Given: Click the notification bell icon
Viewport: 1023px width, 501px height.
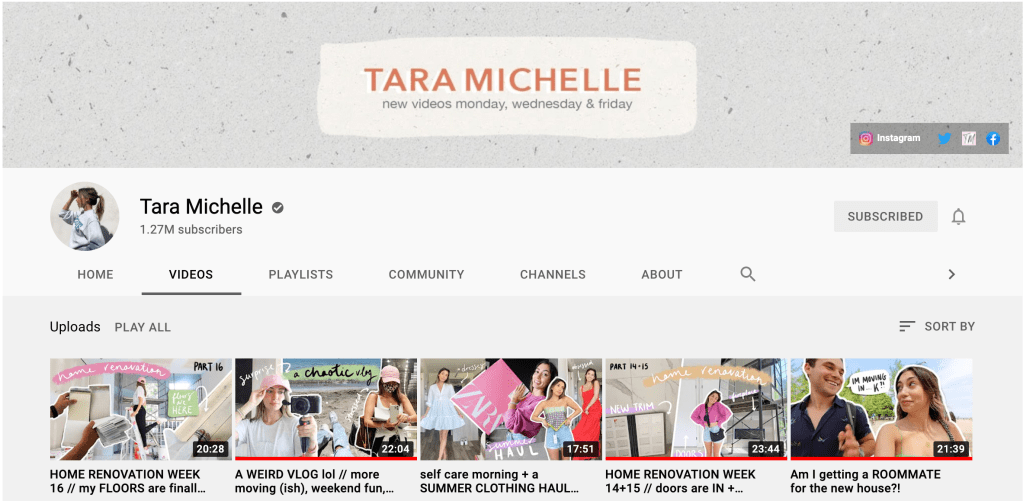Looking at the screenshot, I should 958,216.
